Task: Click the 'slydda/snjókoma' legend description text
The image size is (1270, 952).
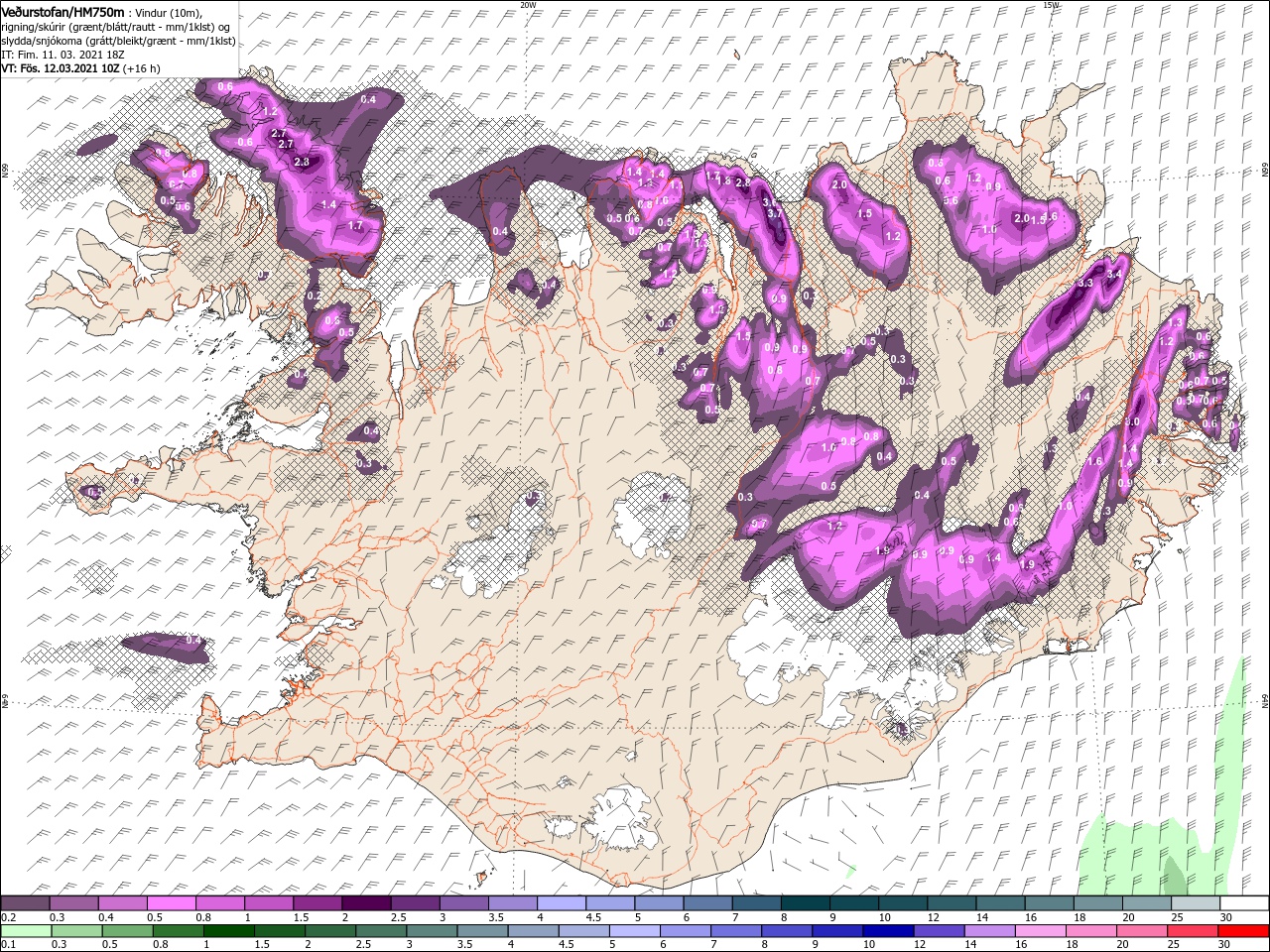Action: click(43, 41)
